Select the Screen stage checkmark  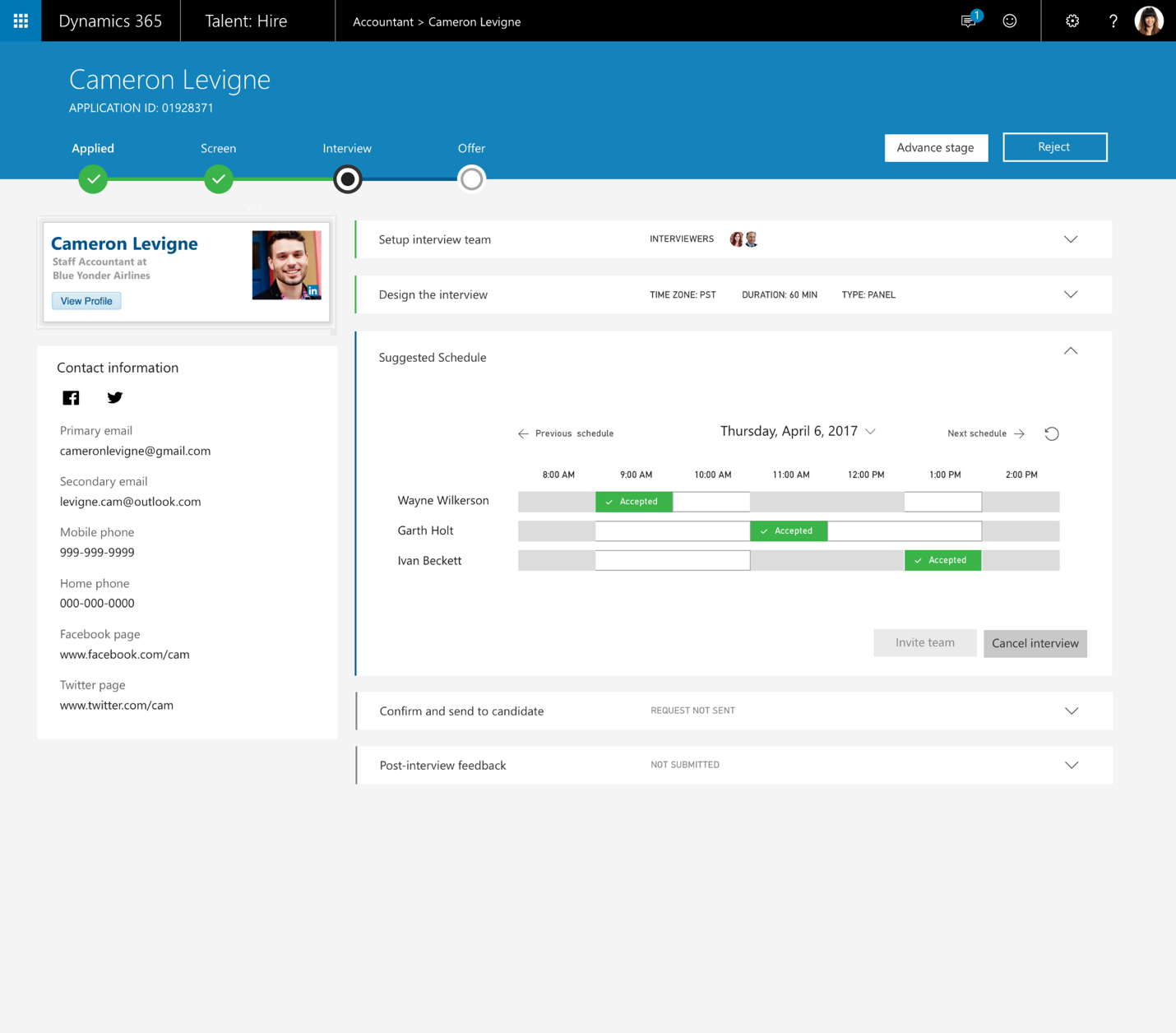(219, 178)
